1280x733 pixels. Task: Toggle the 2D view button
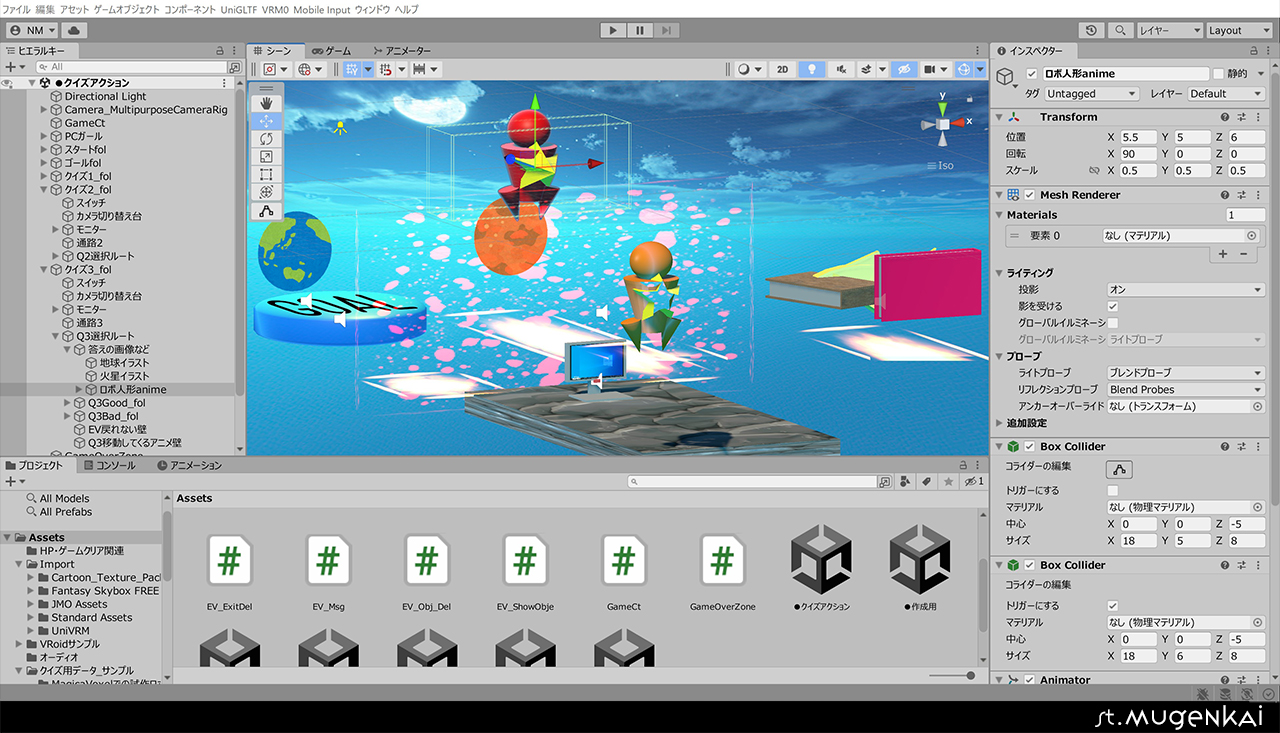782,69
